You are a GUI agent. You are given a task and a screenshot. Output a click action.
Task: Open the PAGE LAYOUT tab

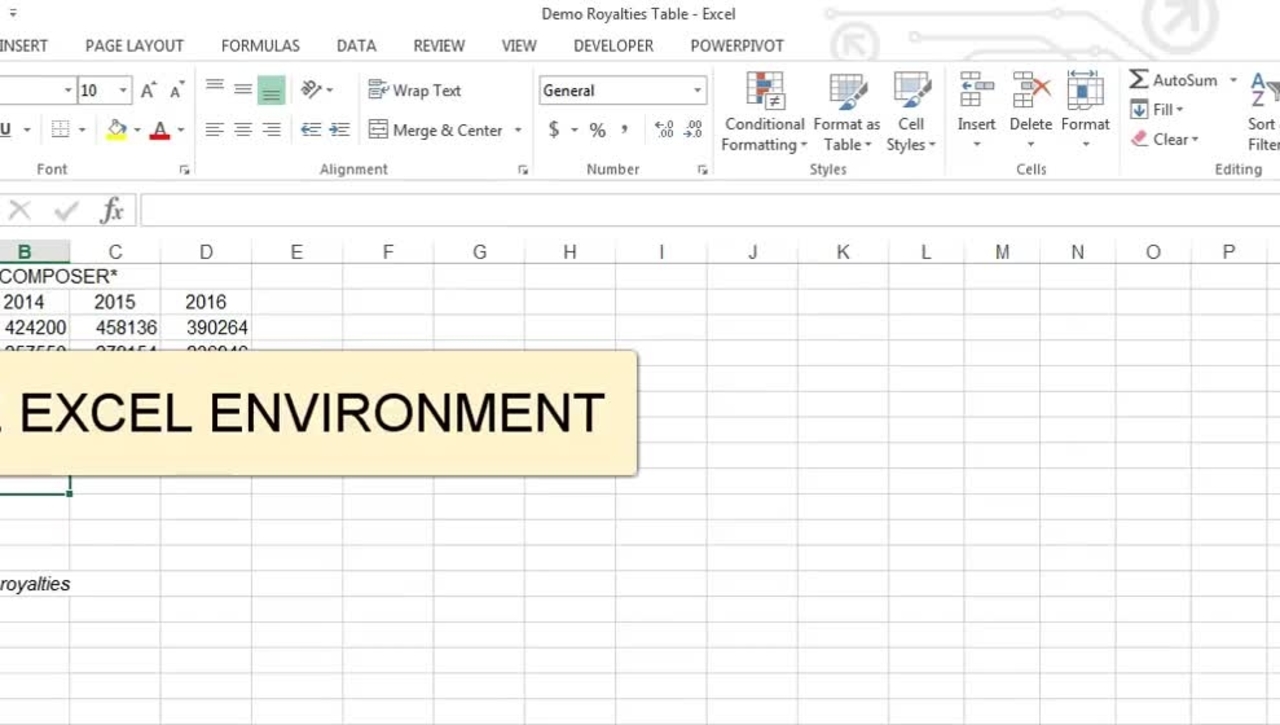[134, 46]
